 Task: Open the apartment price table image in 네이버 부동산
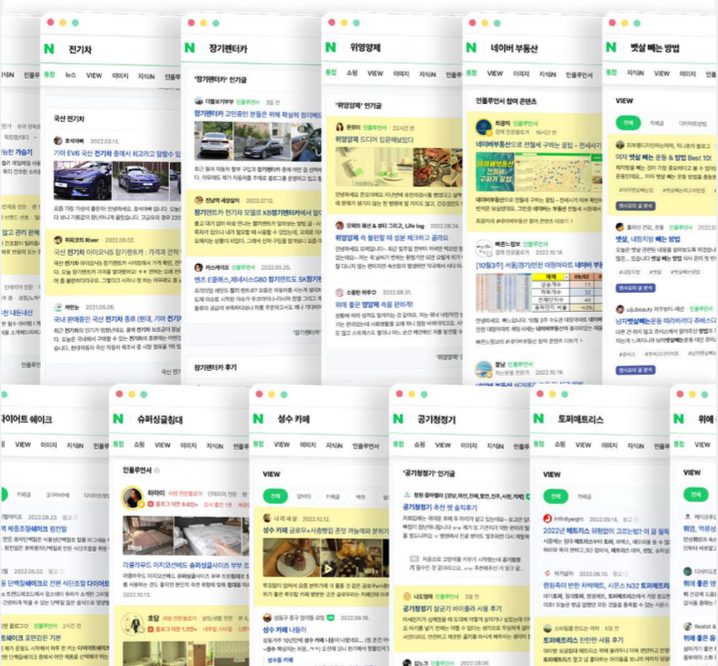click(x=538, y=292)
